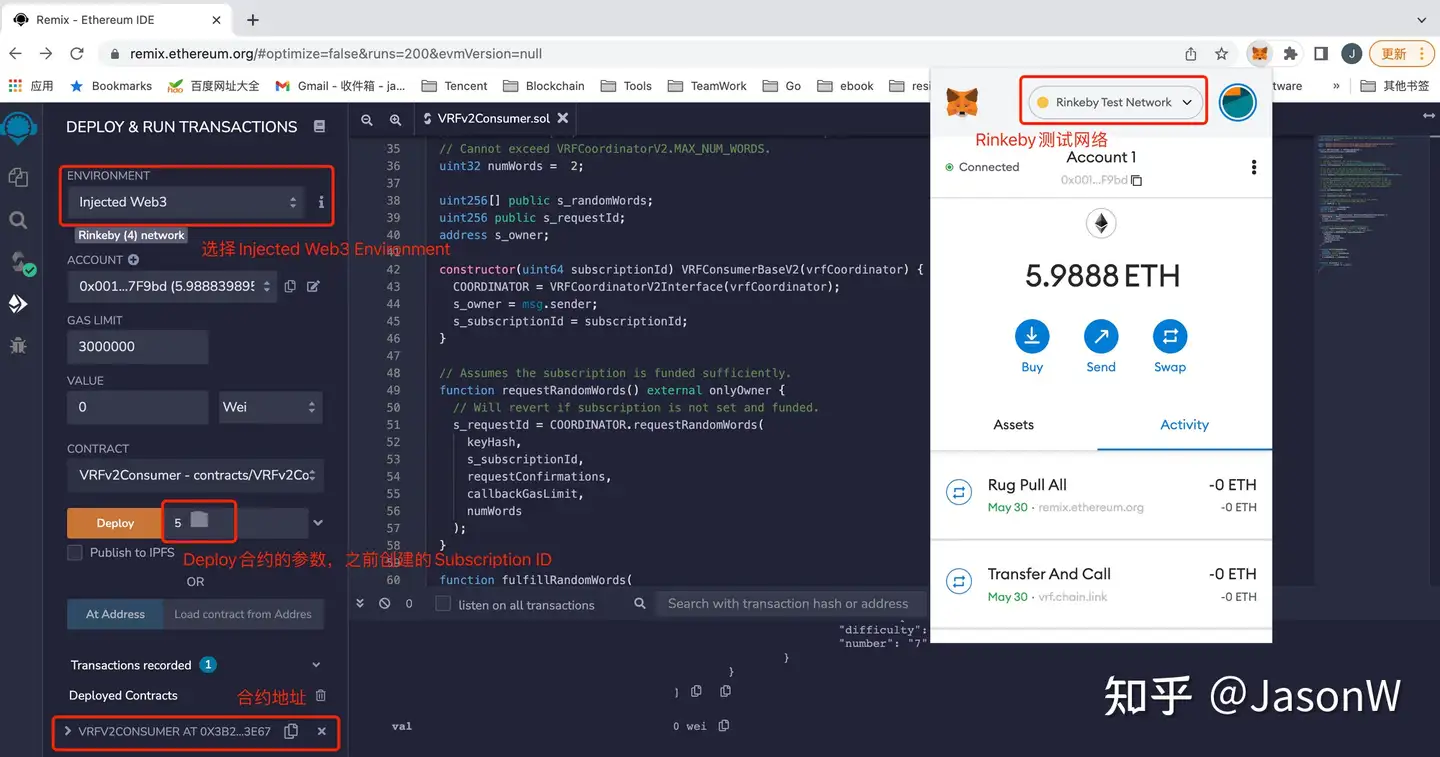1440x757 pixels.
Task: Click the Deploy subscription ID parameter field
Action: pos(235,523)
